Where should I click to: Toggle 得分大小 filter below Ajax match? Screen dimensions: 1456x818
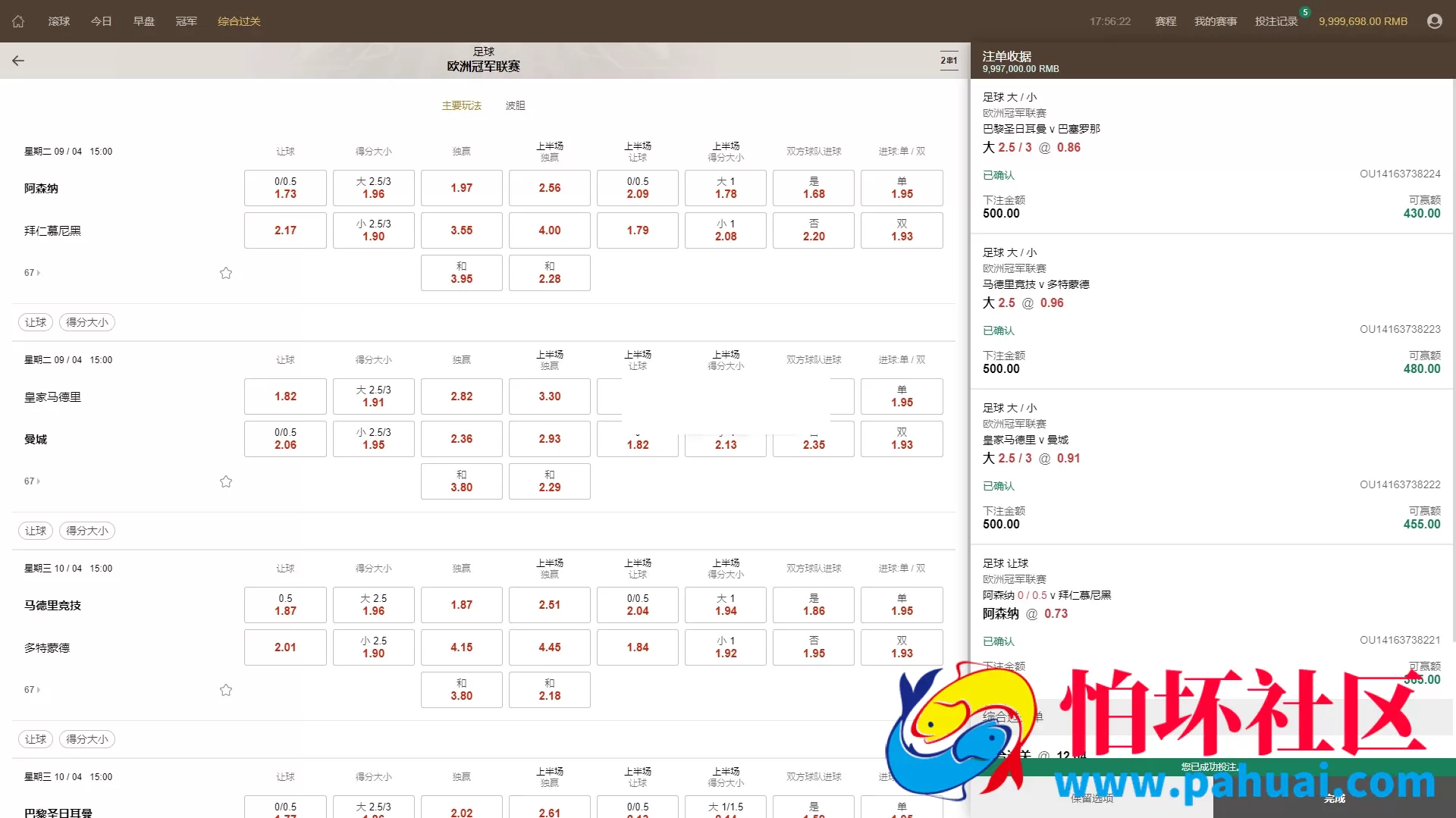pos(87,322)
